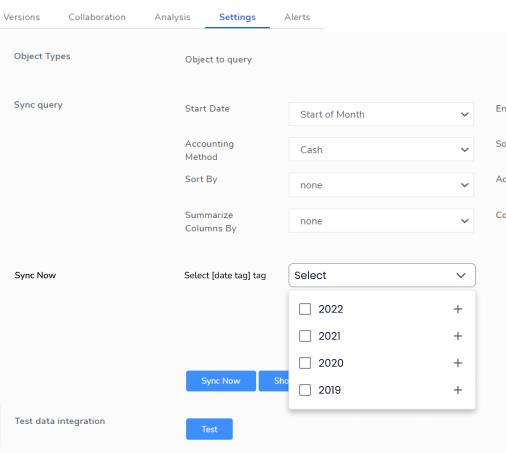Click the Select [date tag] tag label
506x453 pixels.
click(225, 275)
